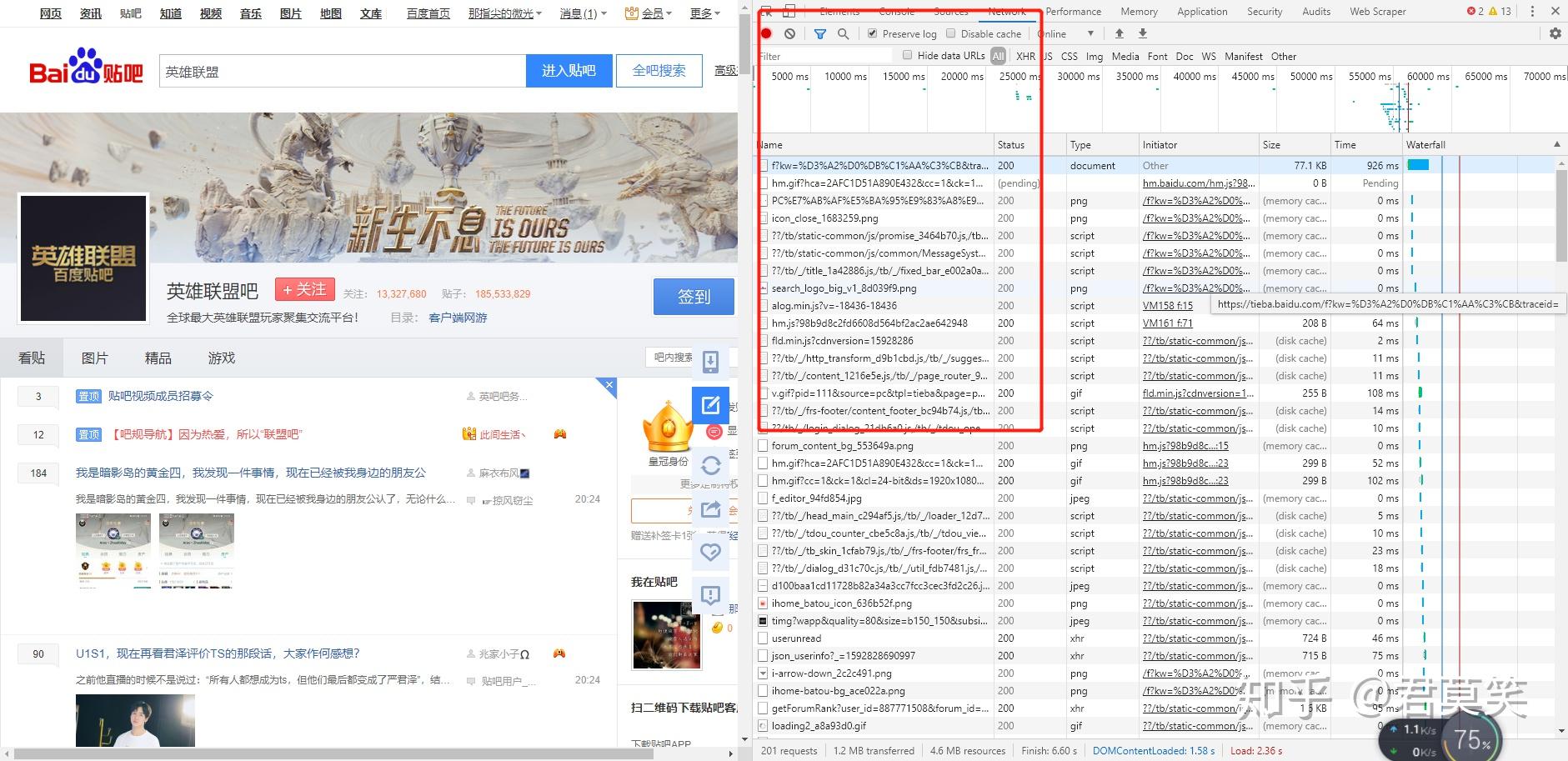Open the 那指尖的微光 user dropdown

pyautogui.click(x=504, y=13)
